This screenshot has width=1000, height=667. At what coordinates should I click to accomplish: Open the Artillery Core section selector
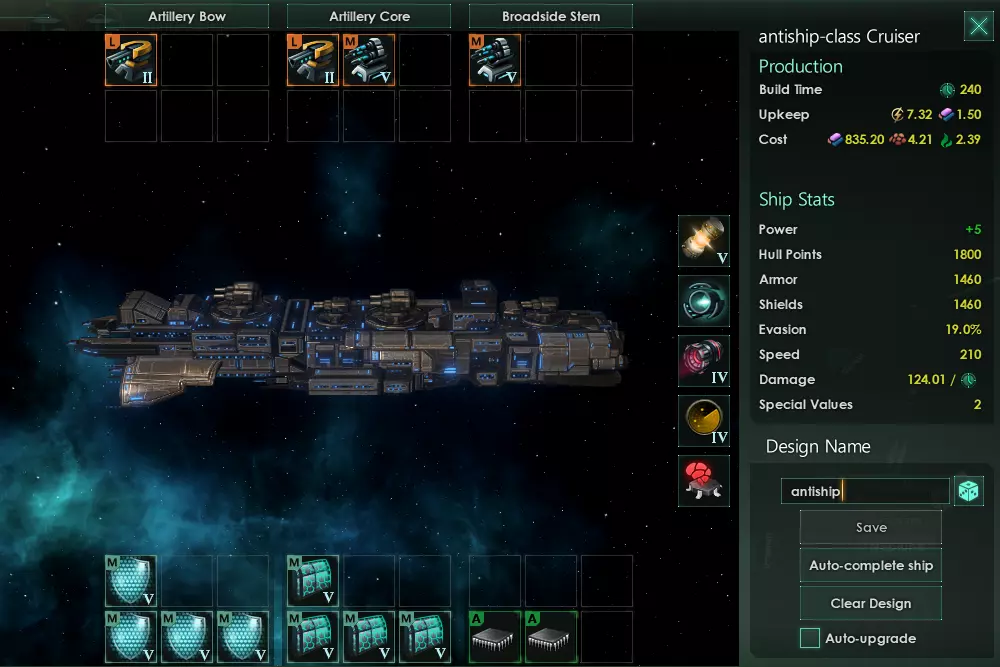pos(369,17)
